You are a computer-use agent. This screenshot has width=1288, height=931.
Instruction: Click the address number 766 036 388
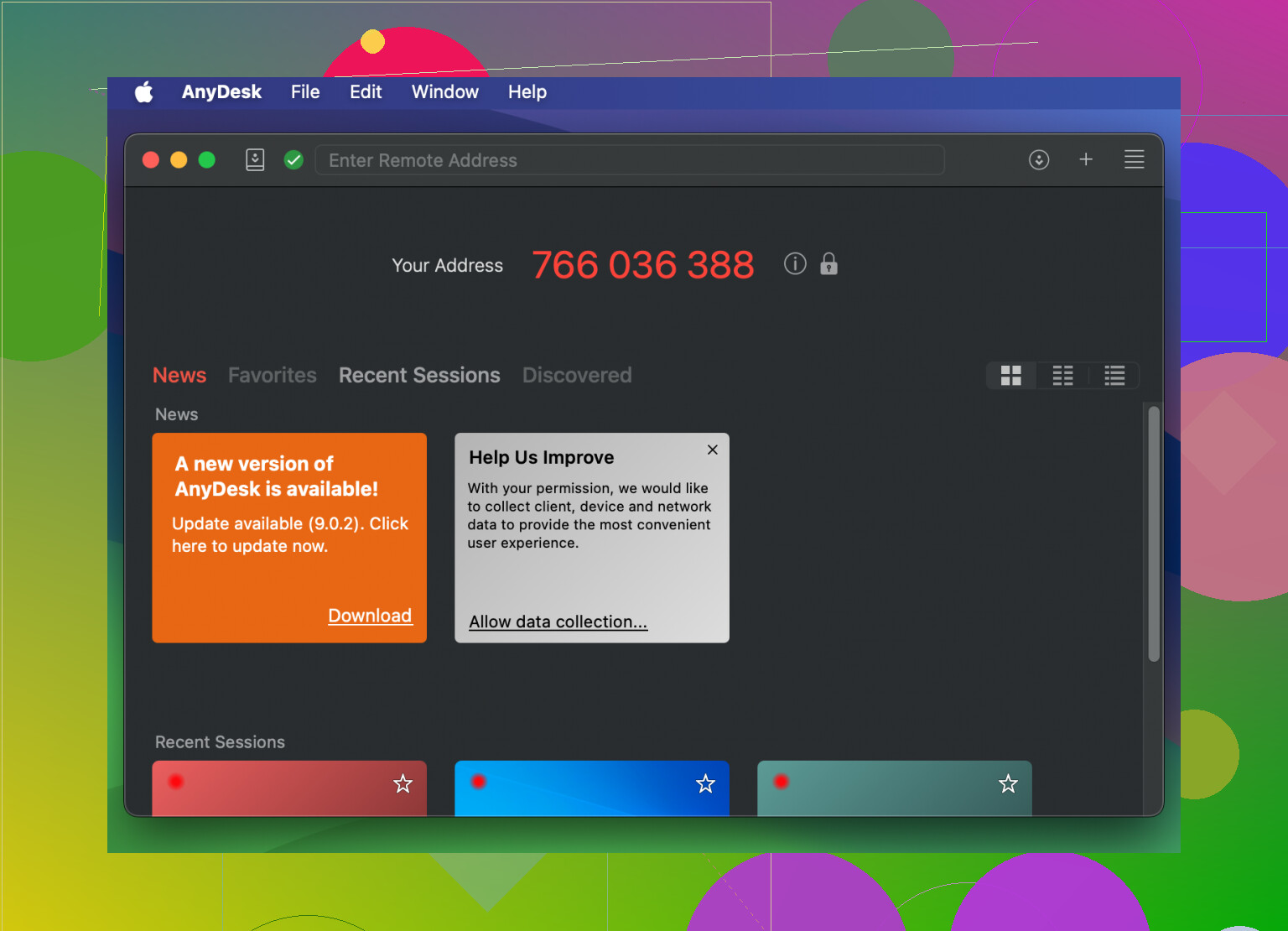pos(643,265)
